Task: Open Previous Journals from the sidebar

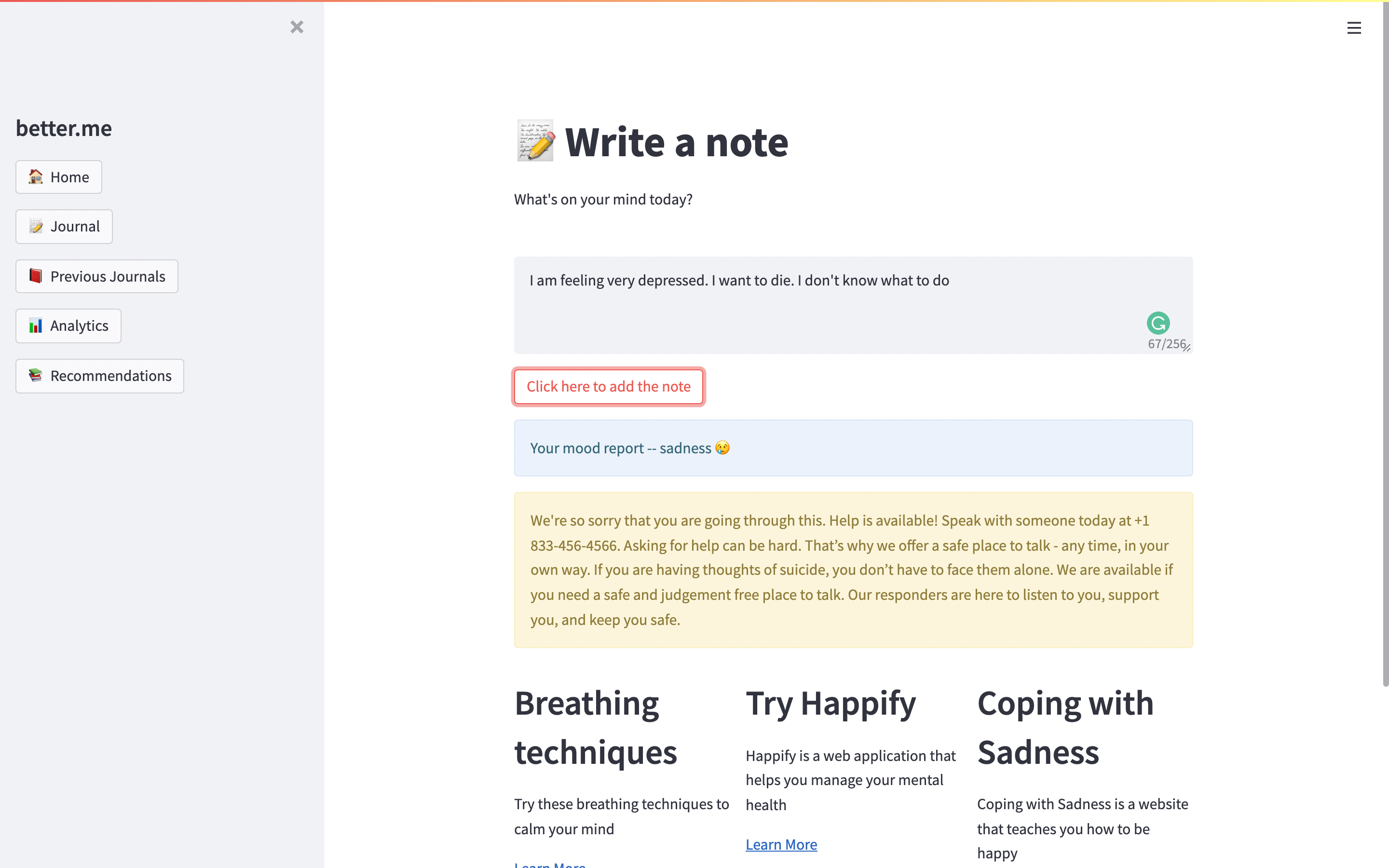Action: [108, 276]
